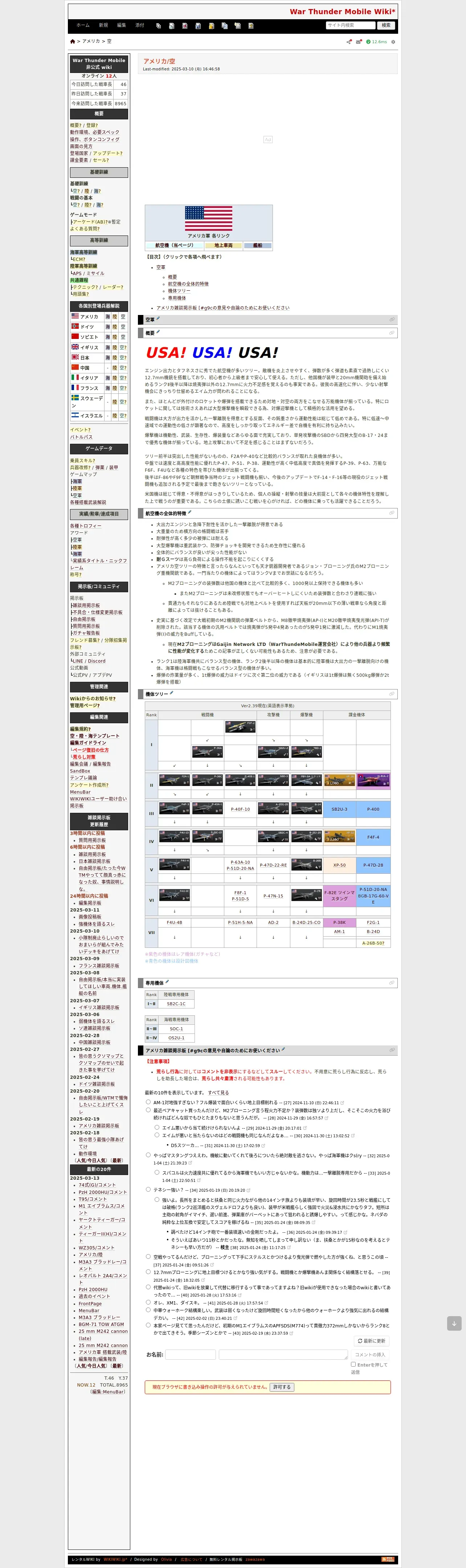This screenshot has width=466, height=1568.
Task: Click the edit pencil beside the 専用機体 heading
Action: click(167, 982)
